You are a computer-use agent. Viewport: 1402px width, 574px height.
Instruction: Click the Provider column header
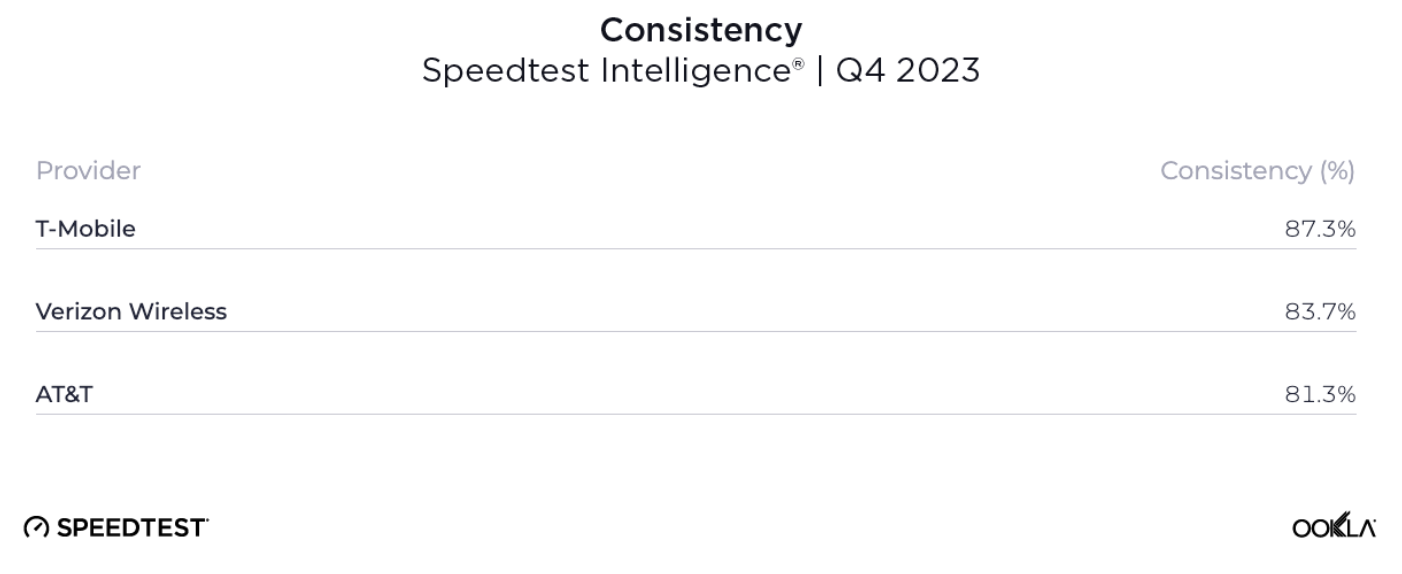pyautogui.click(x=88, y=171)
